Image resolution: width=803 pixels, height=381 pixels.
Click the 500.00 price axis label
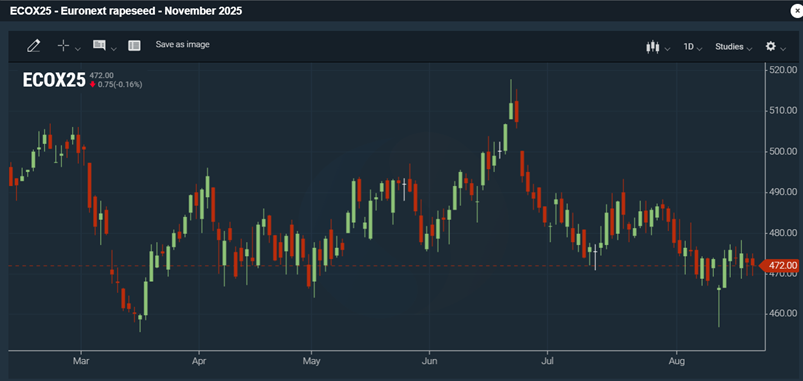click(784, 151)
